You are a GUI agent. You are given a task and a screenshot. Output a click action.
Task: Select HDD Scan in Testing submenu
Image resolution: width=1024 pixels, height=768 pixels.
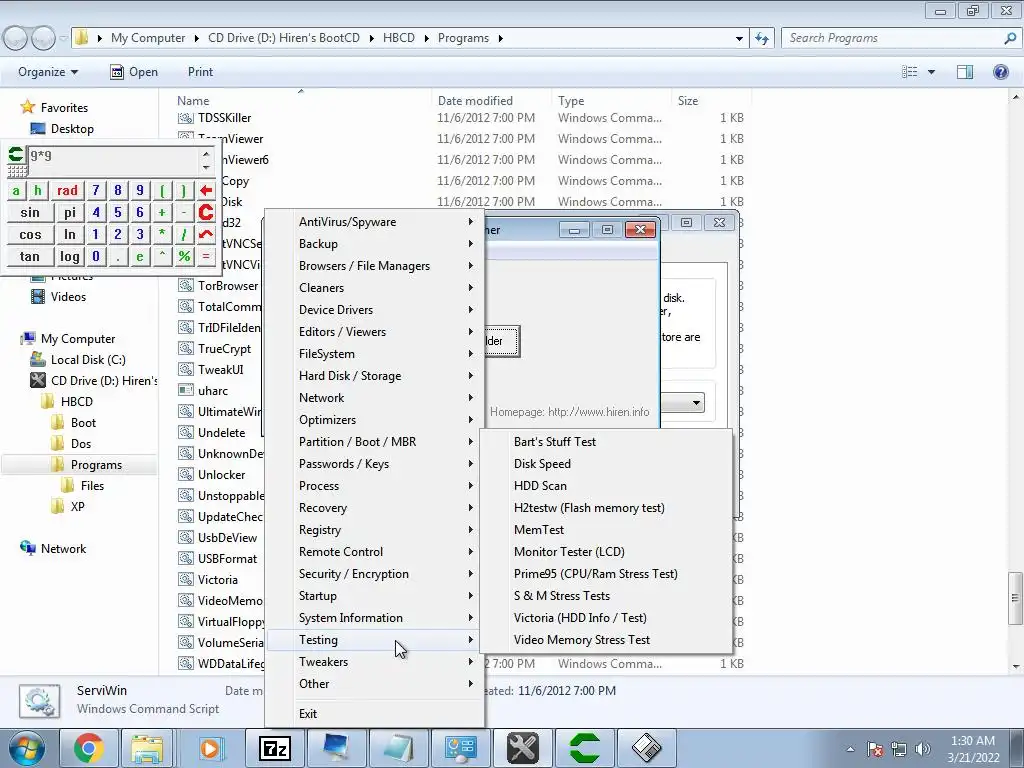606,486
